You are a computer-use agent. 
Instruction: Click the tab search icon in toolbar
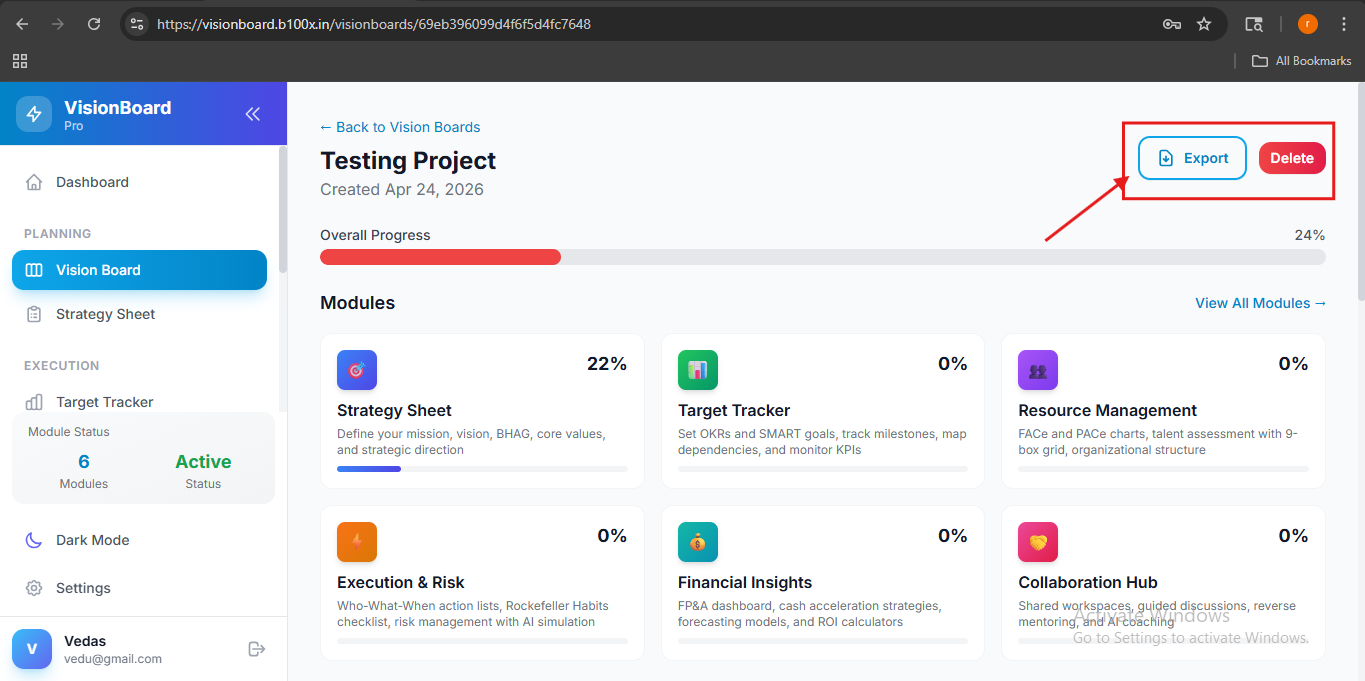[x=1254, y=24]
